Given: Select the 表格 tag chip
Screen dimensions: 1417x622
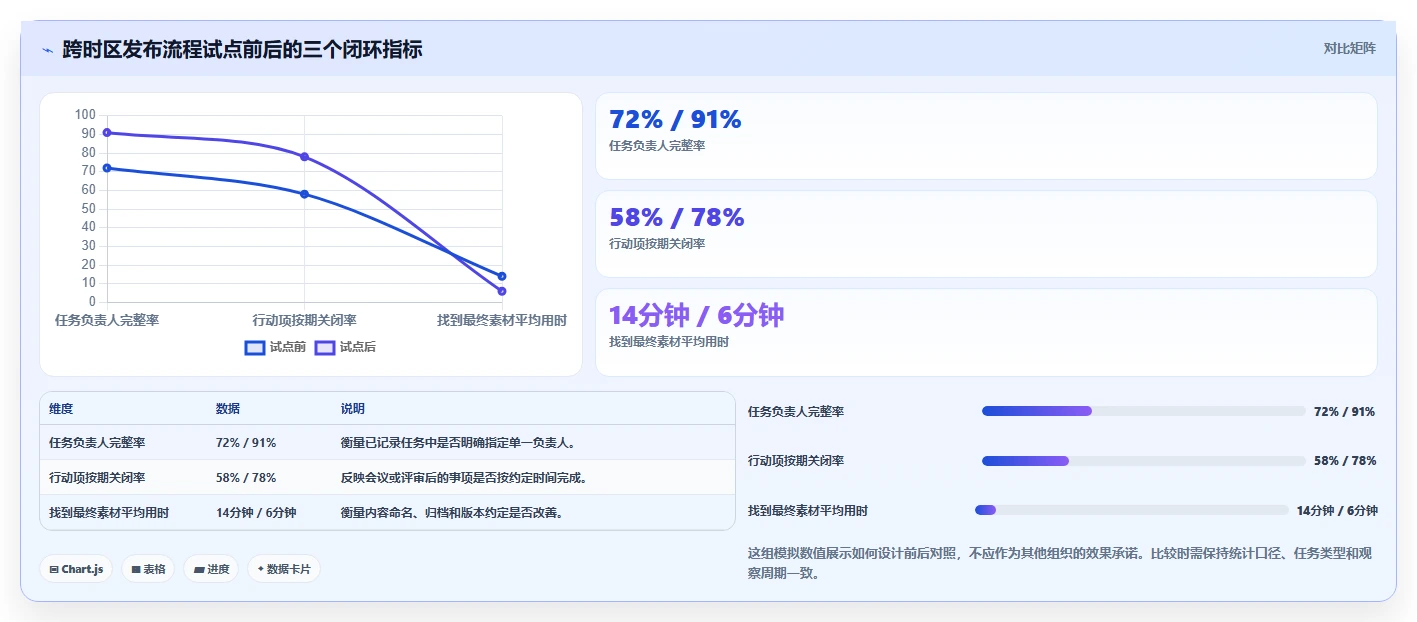Looking at the screenshot, I should [148, 569].
